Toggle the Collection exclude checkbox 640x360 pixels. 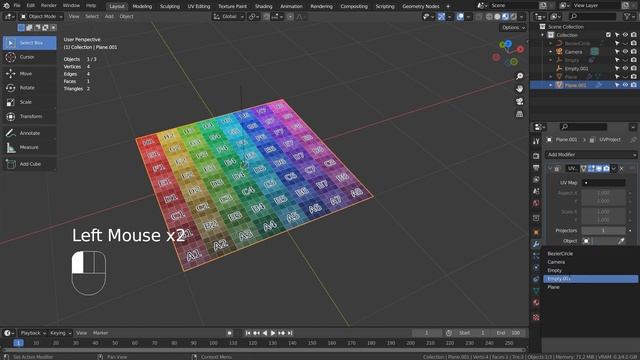pos(608,35)
